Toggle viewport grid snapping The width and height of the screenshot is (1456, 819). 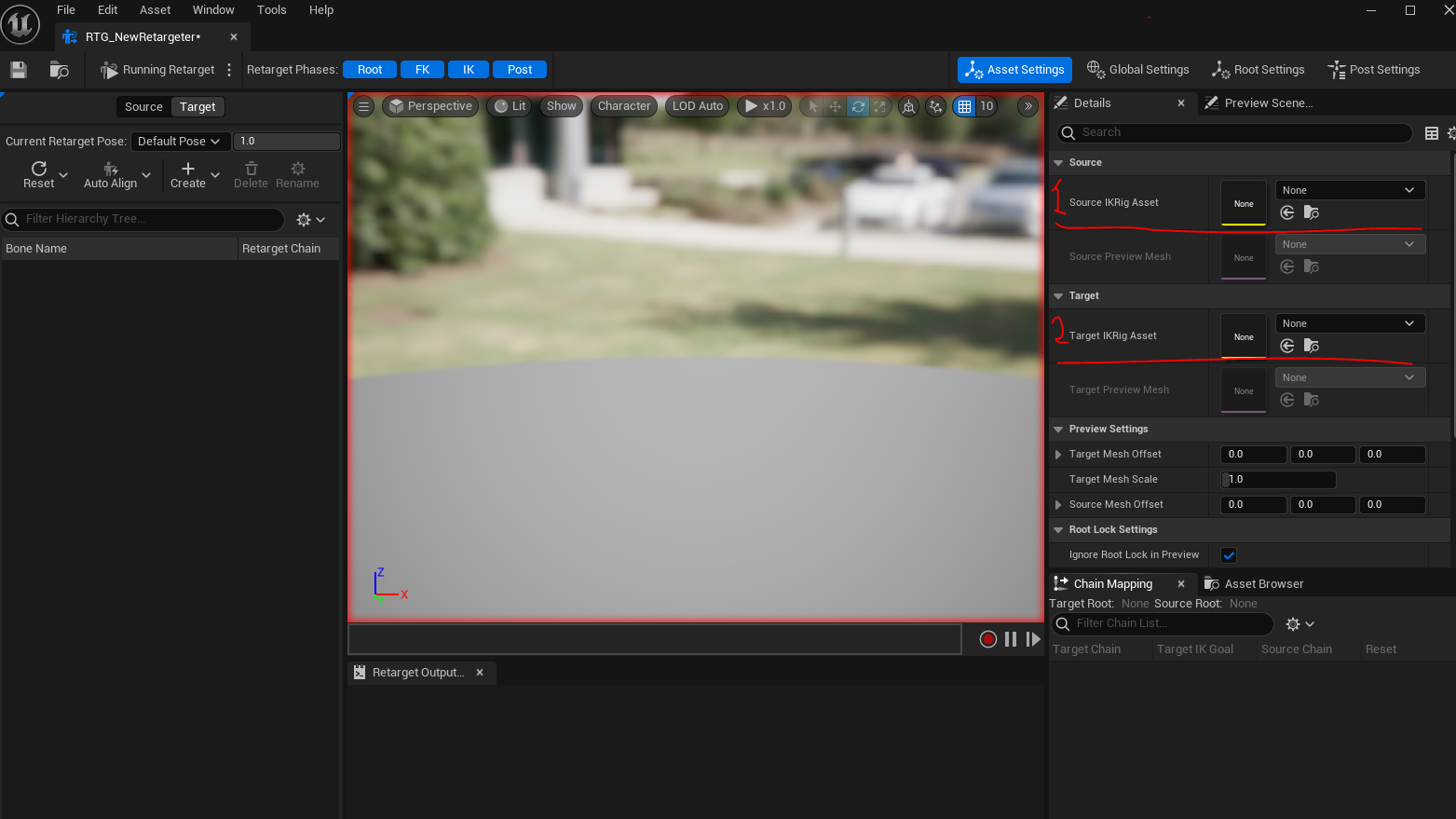click(964, 106)
